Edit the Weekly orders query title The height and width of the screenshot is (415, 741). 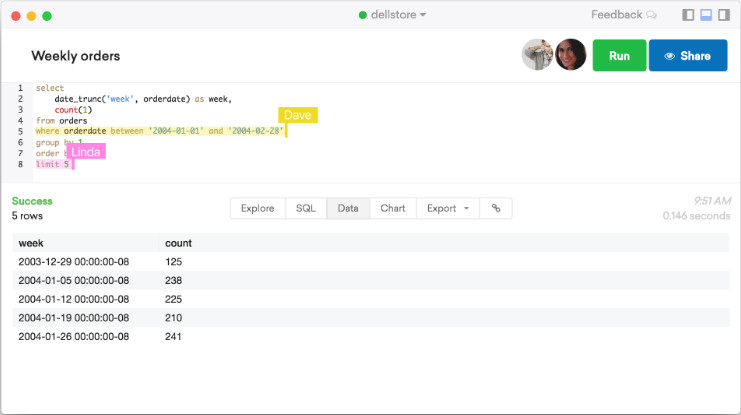(x=76, y=56)
